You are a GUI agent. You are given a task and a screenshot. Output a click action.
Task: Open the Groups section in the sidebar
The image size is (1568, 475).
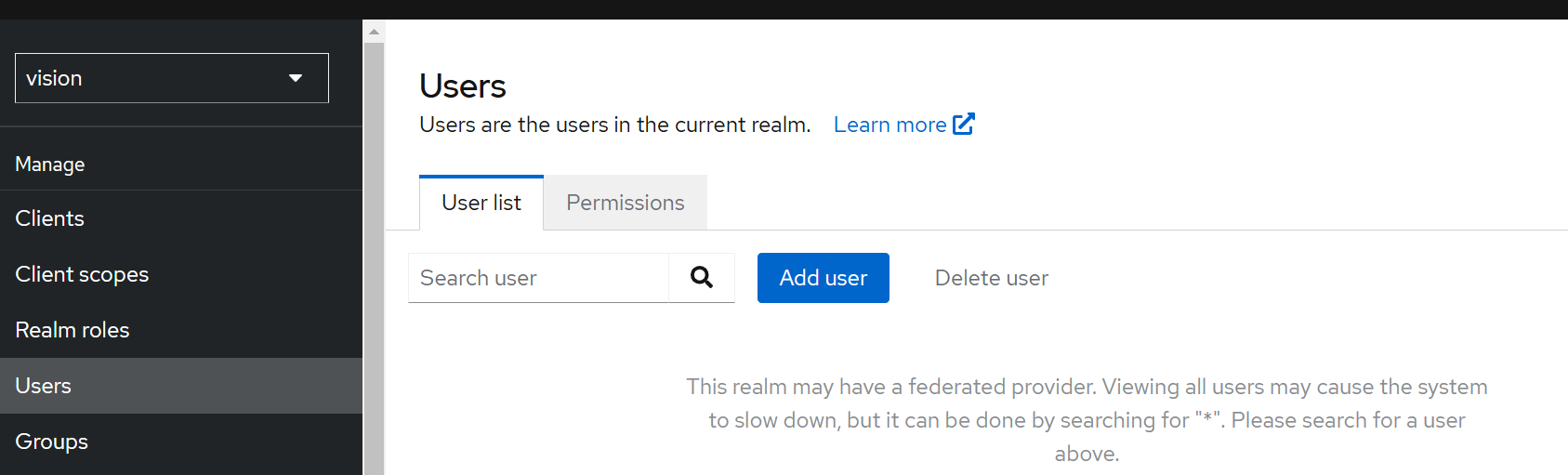point(52,442)
